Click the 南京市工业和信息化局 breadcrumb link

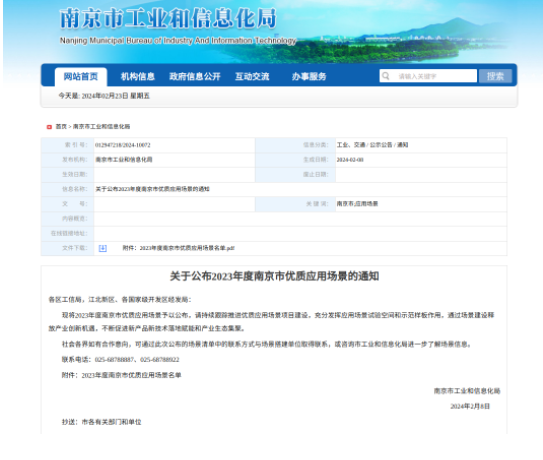101,127
